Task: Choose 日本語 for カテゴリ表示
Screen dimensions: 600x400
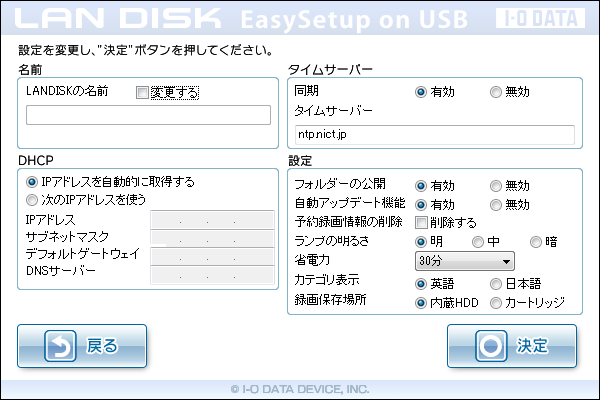Action: tap(497, 284)
